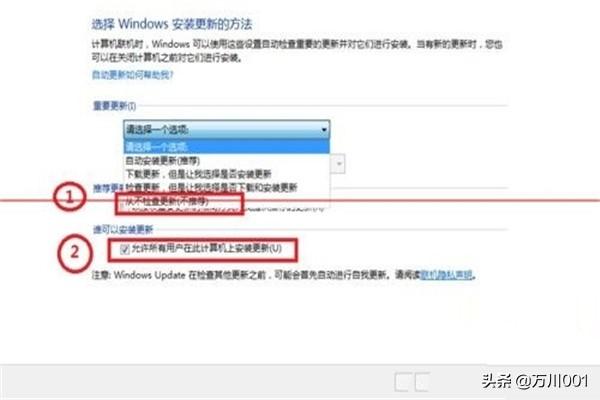
Task: Open the small greyed dropdown beside the options list
Action: click(x=339, y=164)
